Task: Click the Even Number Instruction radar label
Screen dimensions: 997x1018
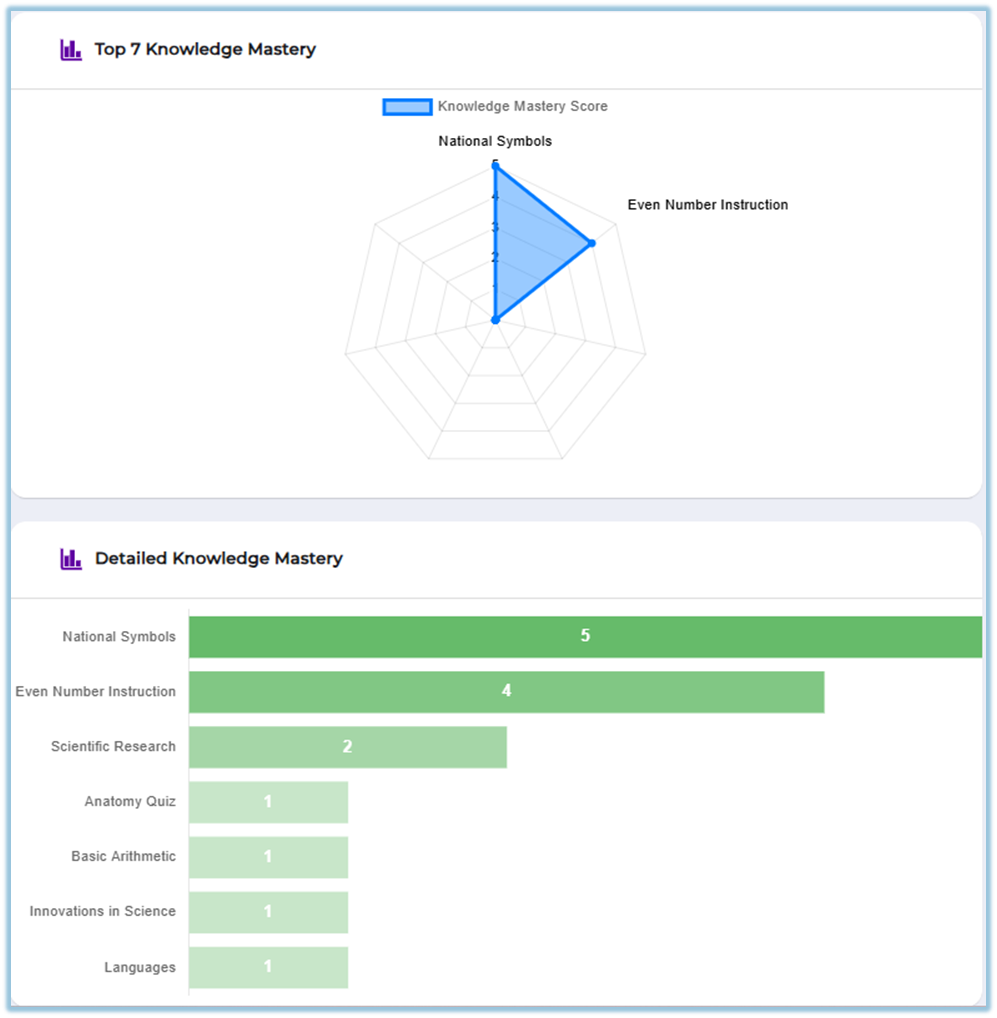Action: (x=707, y=205)
